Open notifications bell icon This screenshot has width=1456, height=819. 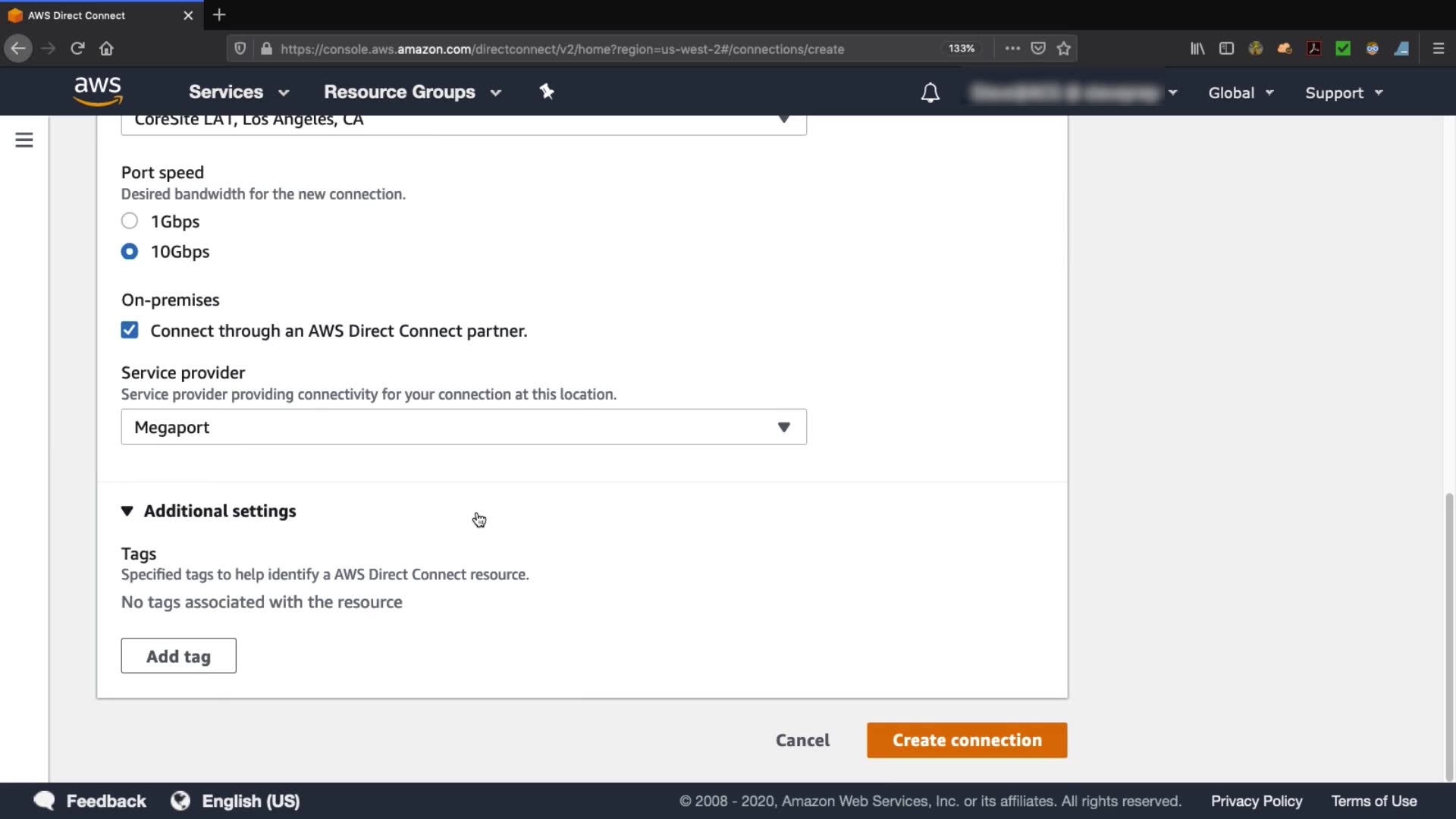930,93
